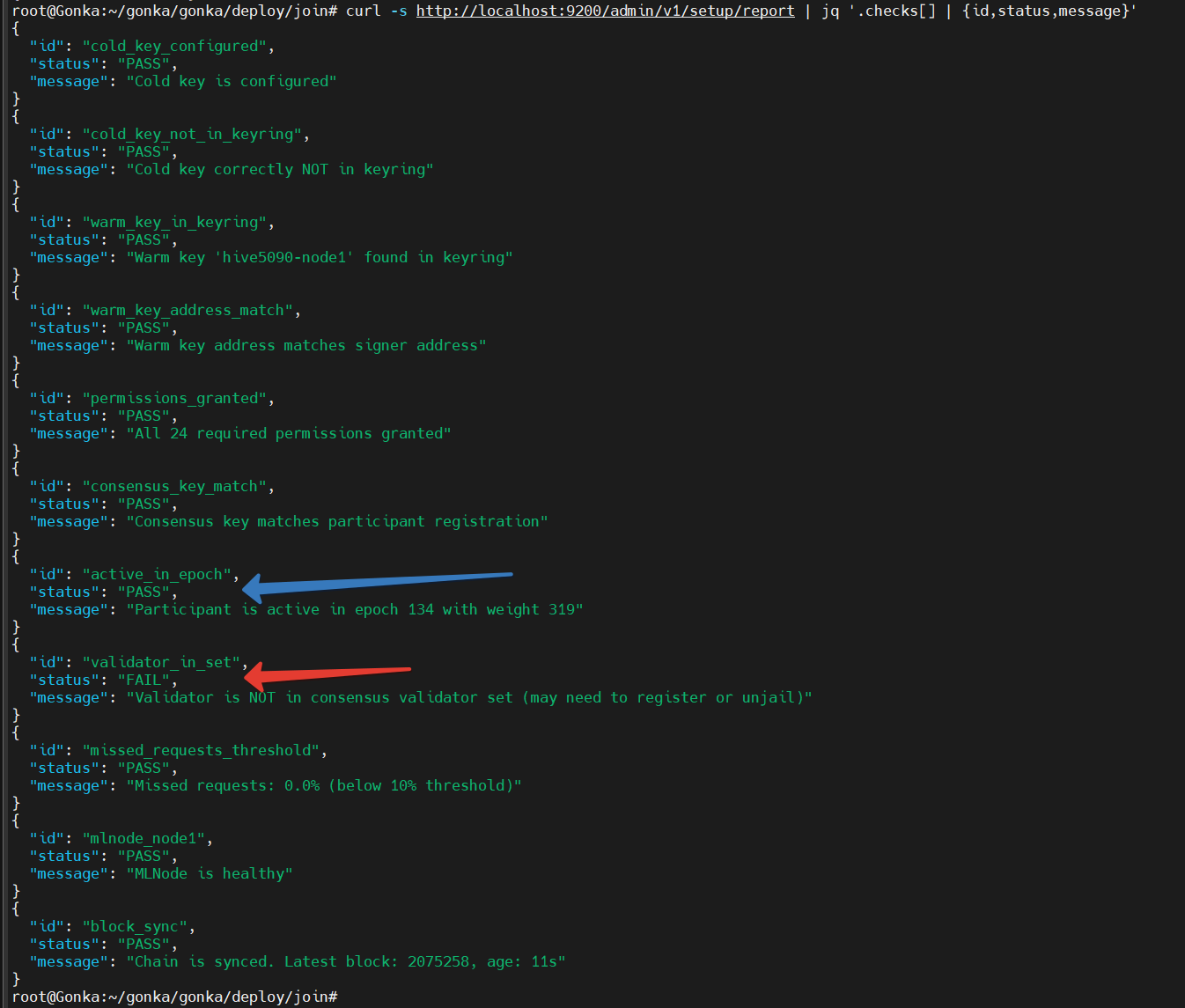The image size is (1185, 1008).
Task: Select the "cold_key_not_in_keyring" id value
Action: (195, 134)
